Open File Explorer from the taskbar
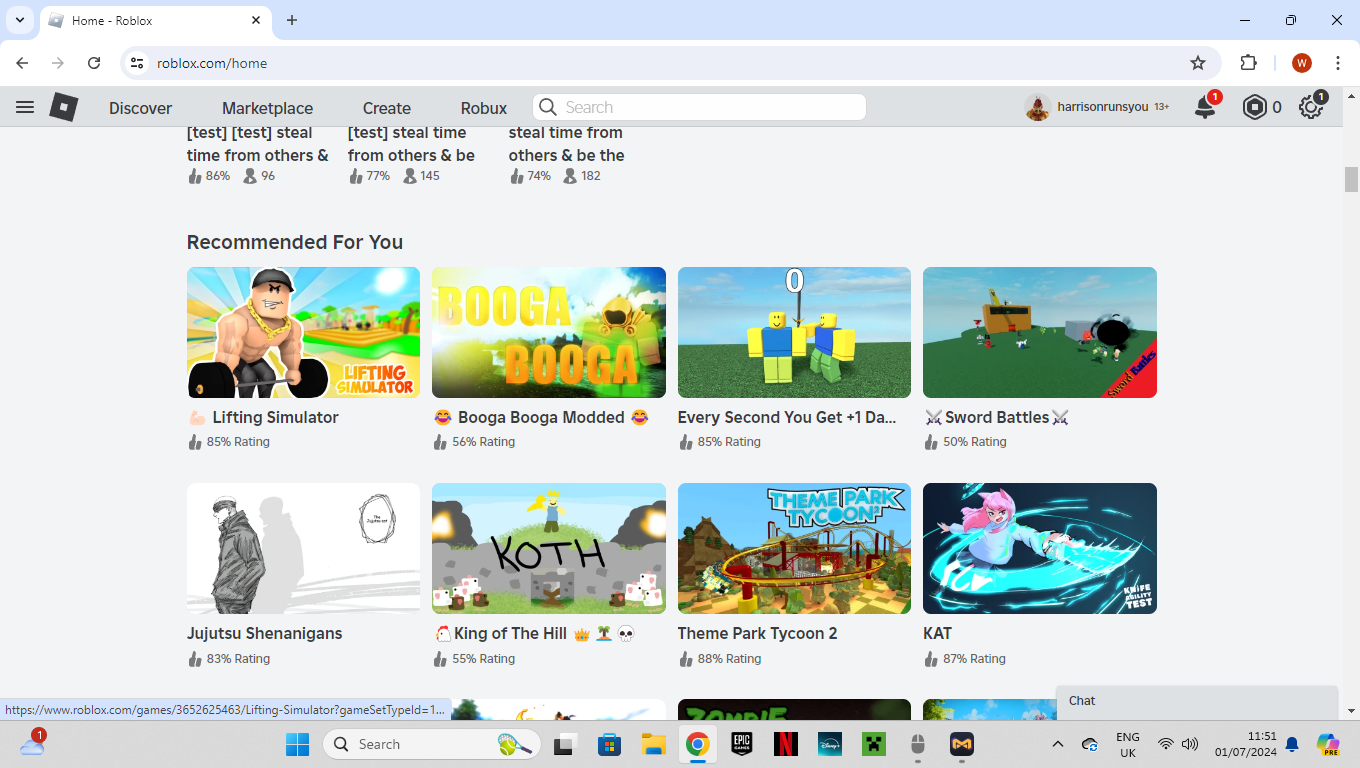 coord(654,744)
